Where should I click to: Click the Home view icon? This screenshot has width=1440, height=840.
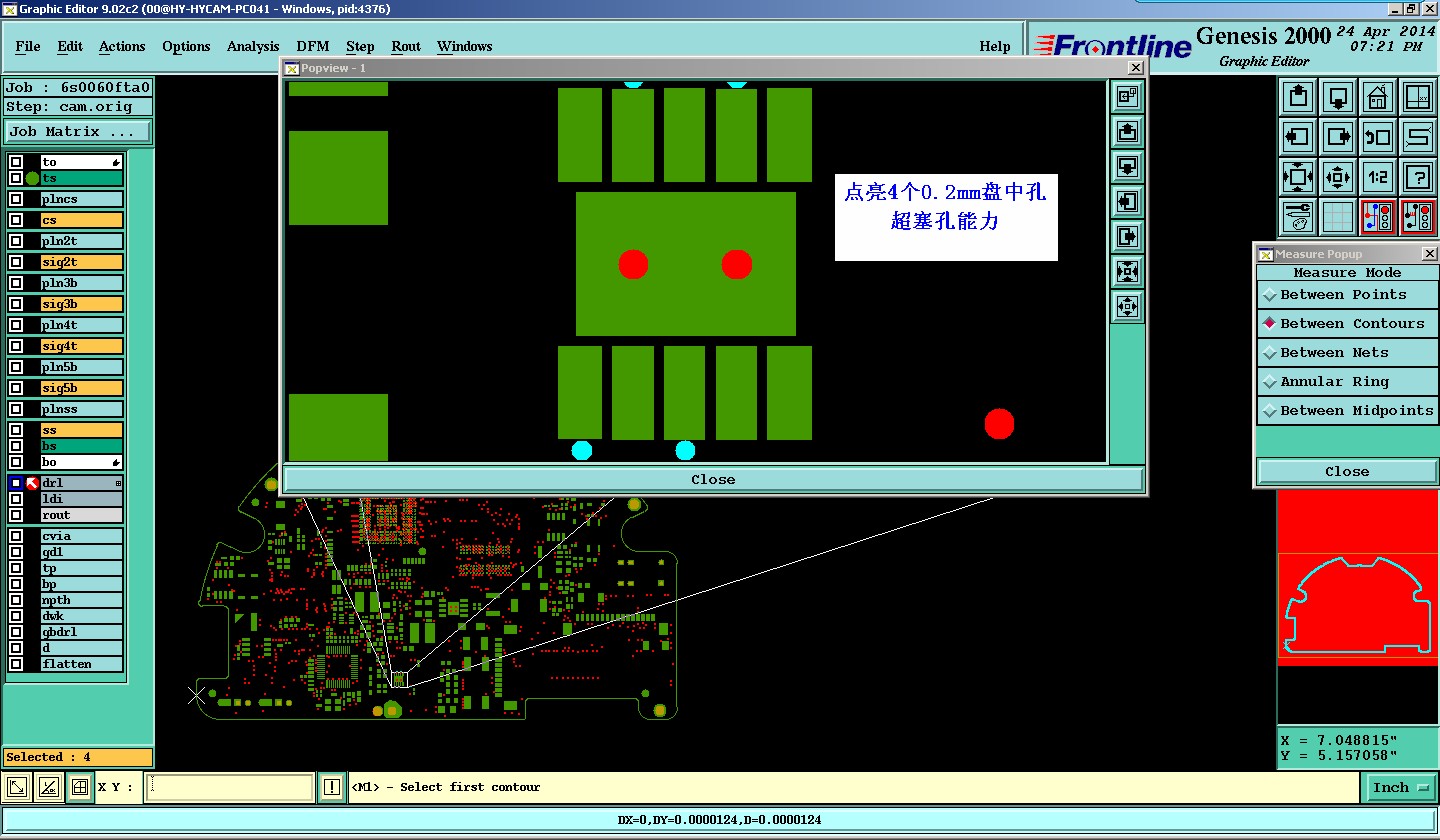click(x=1378, y=97)
